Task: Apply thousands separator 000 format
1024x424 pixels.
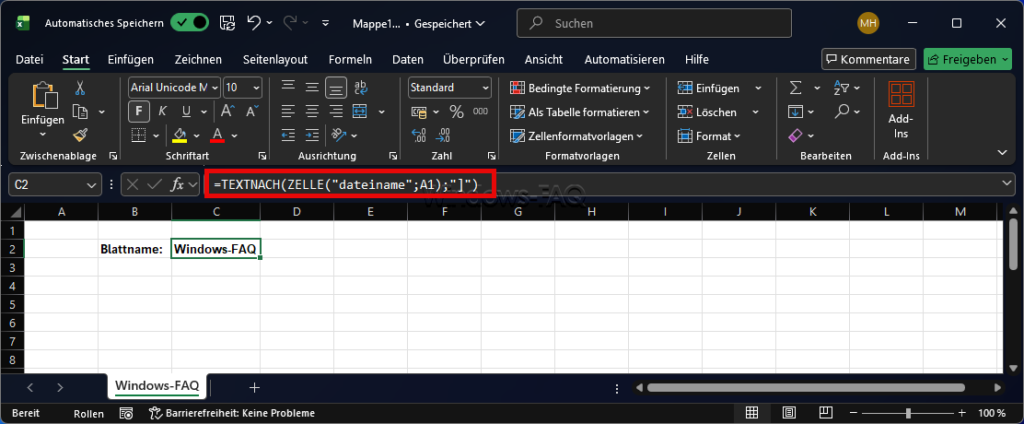Action: pyautogui.click(x=480, y=112)
